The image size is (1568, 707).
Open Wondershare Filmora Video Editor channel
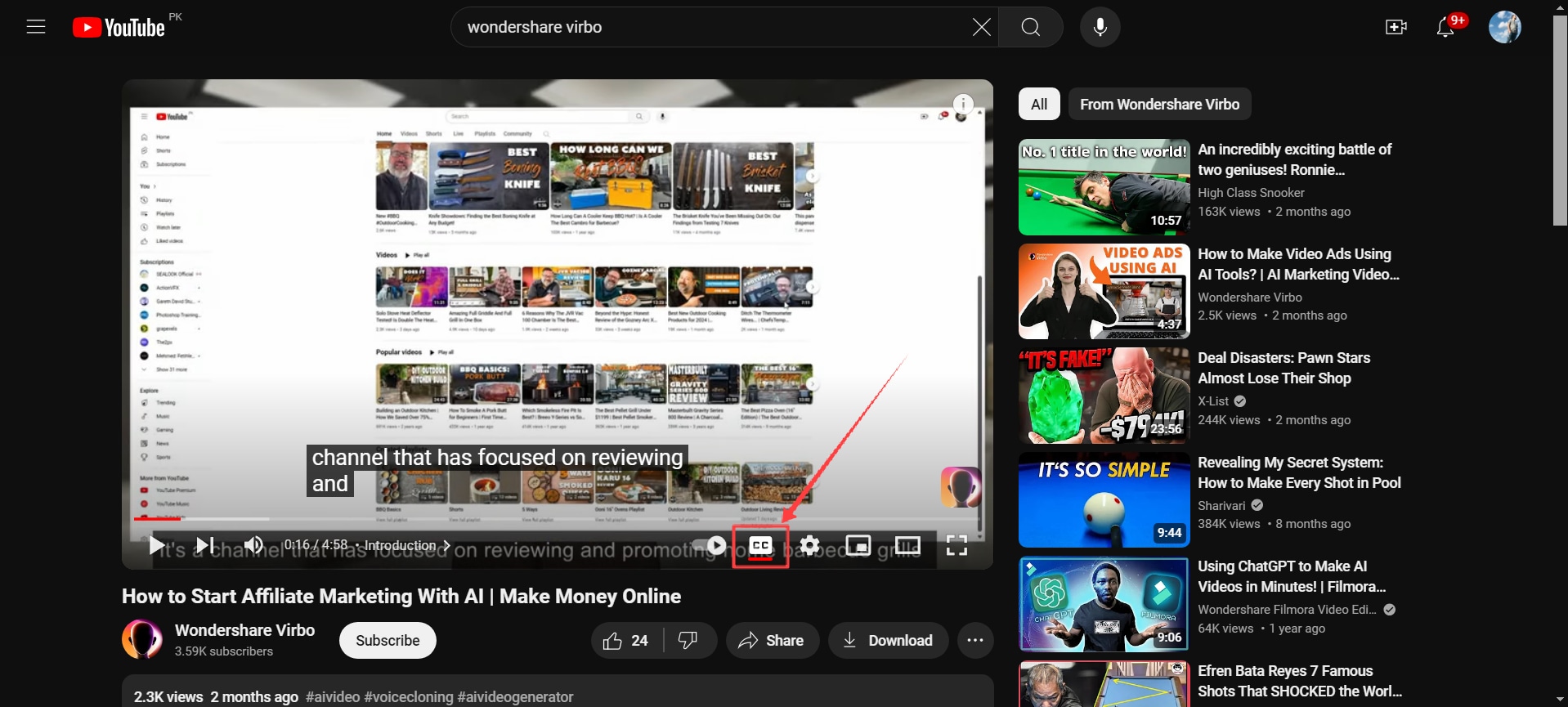(1287, 610)
